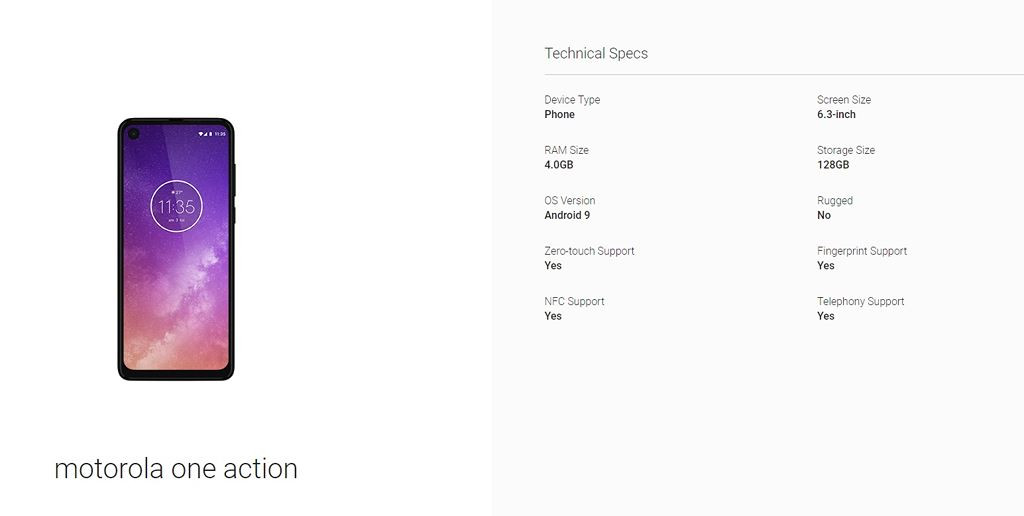Select the Screen Size label
1024x516 pixels.
(x=844, y=100)
